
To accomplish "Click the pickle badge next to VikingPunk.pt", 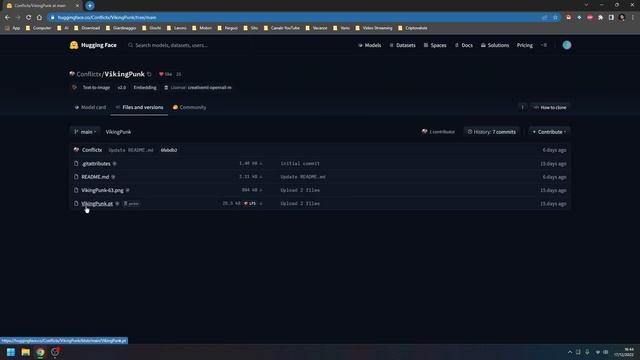I will pos(131,203).
